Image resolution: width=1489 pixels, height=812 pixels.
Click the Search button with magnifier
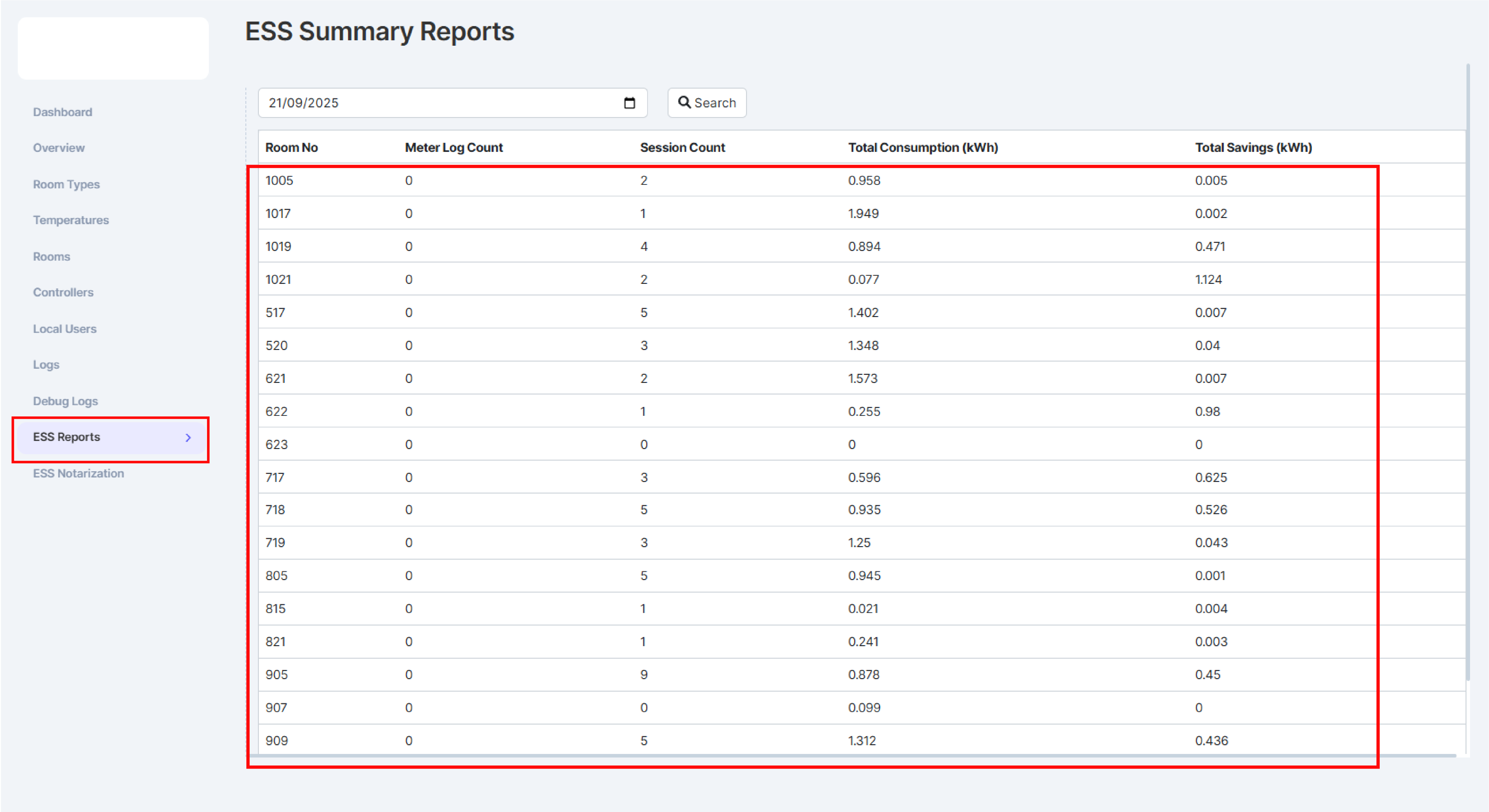coord(706,103)
